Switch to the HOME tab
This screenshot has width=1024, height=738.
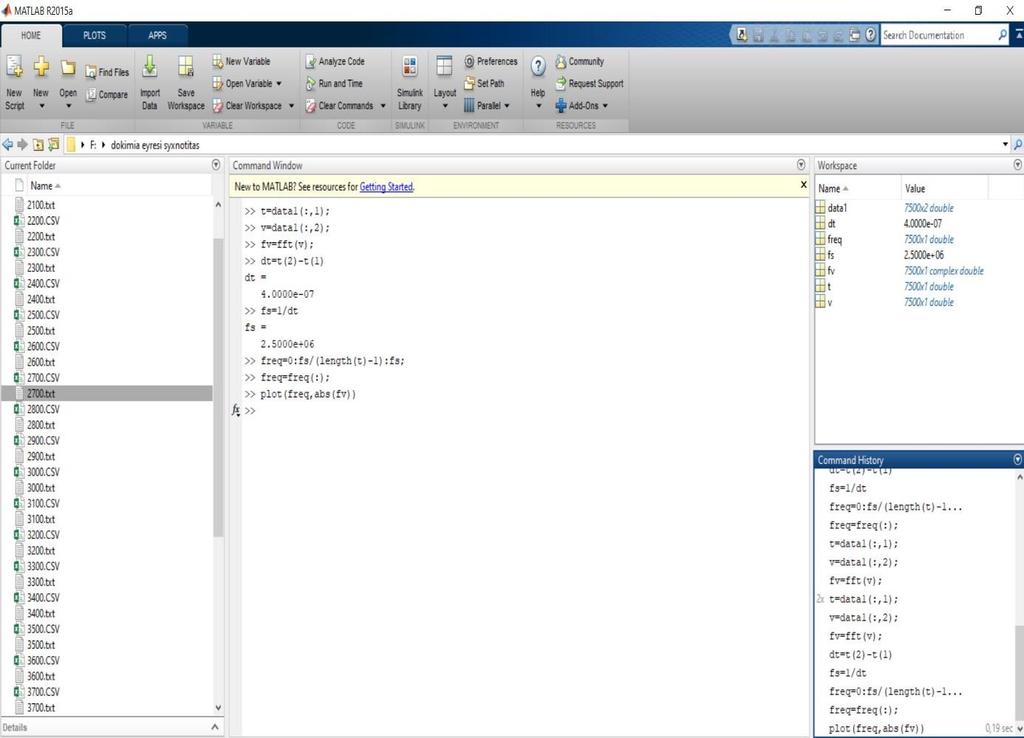coord(31,35)
